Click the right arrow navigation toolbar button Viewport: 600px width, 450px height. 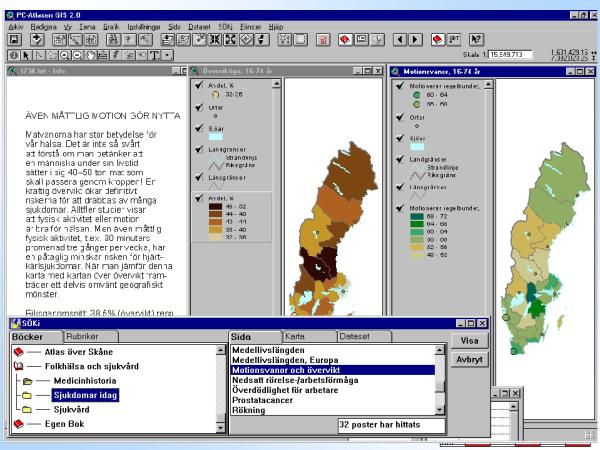(414, 39)
